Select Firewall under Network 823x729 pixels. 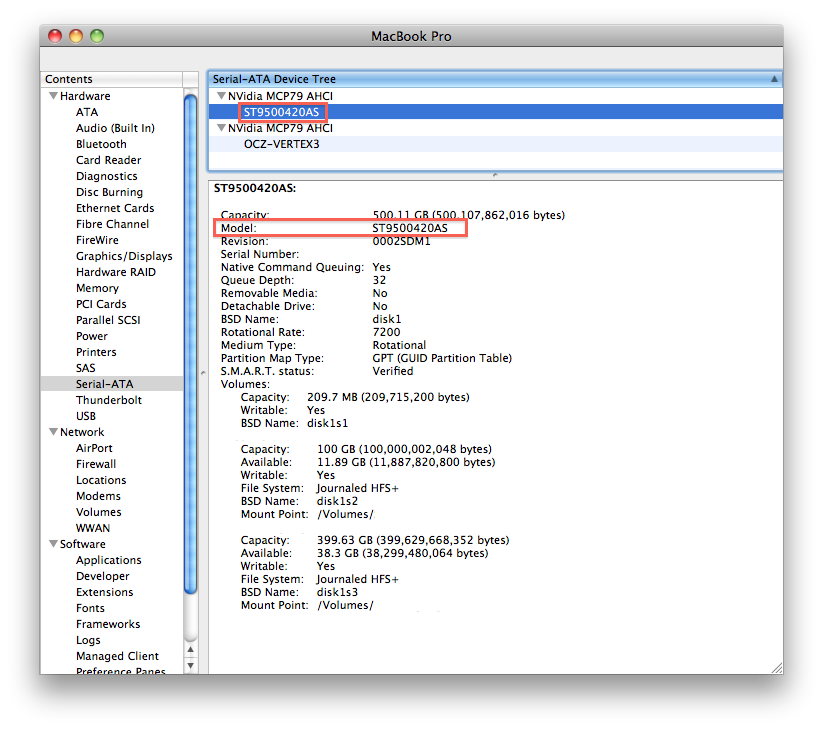click(x=96, y=464)
